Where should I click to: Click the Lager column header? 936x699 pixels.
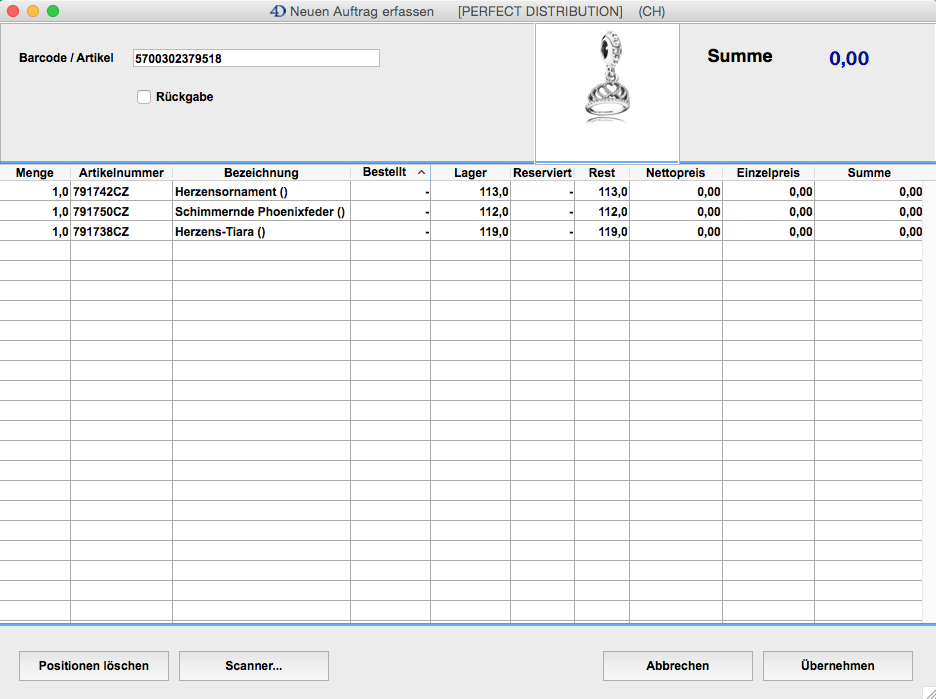(470, 173)
